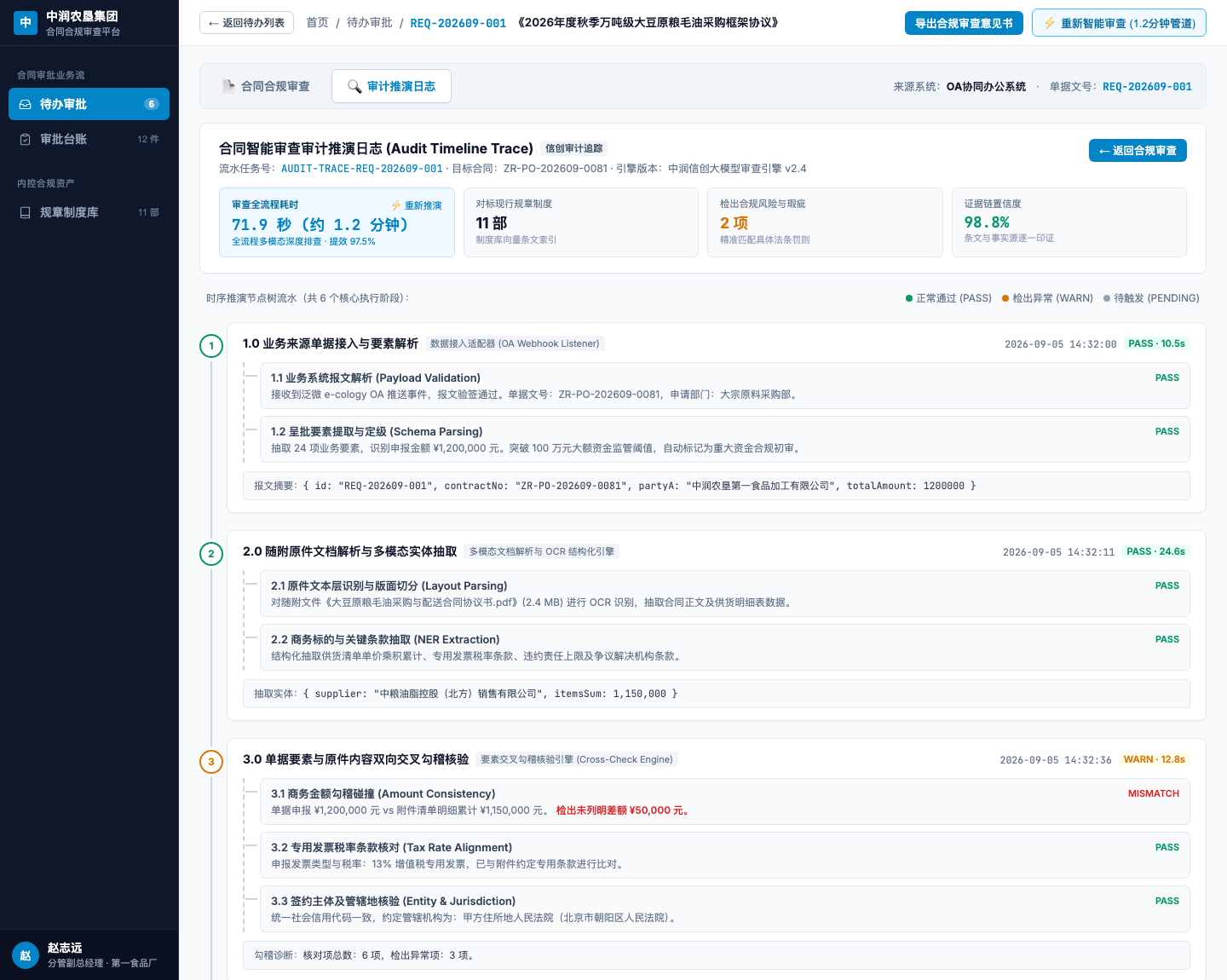The image size is (1227, 980).
Task: Click the inbox icon beside 待办审批
Action: [x=26, y=104]
